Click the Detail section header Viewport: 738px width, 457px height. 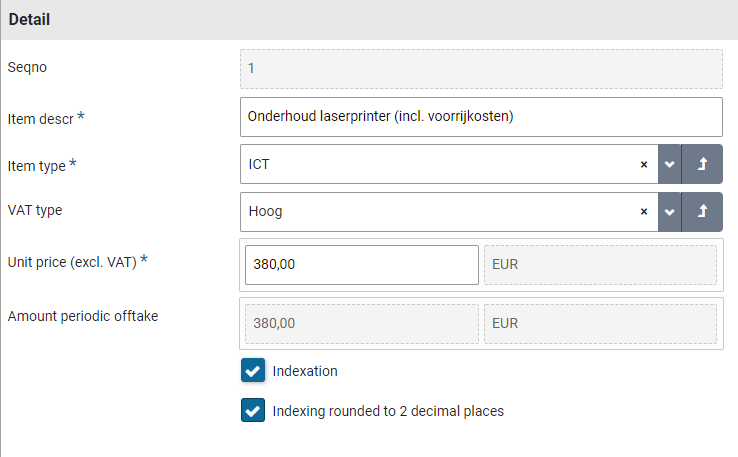30,19
